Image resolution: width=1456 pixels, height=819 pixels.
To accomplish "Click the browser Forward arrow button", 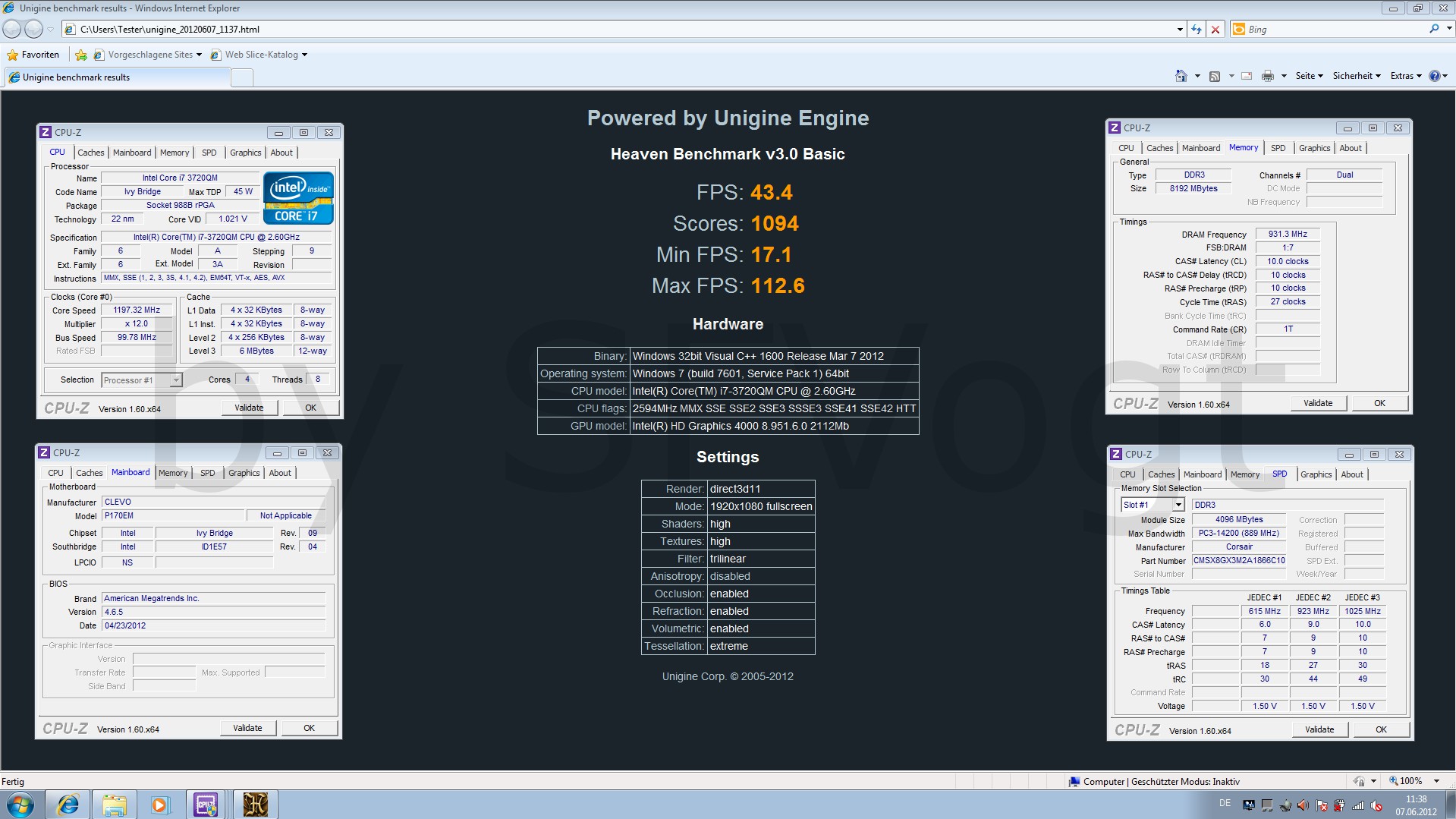I will pyautogui.click(x=33, y=29).
